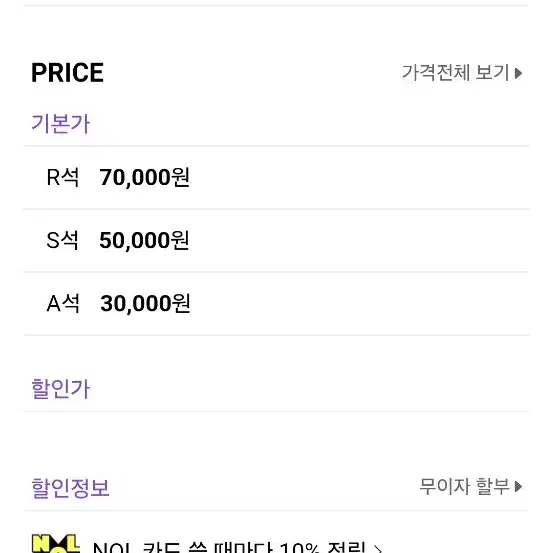The width and height of the screenshot is (553, 553).
Task: Click the triangle arrow beside 가격전체 보기
Action: click(x=518, y=73)
